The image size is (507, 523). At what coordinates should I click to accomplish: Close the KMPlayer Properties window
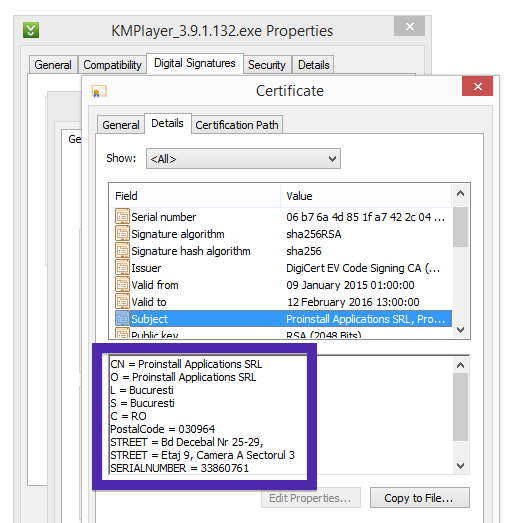409,26
